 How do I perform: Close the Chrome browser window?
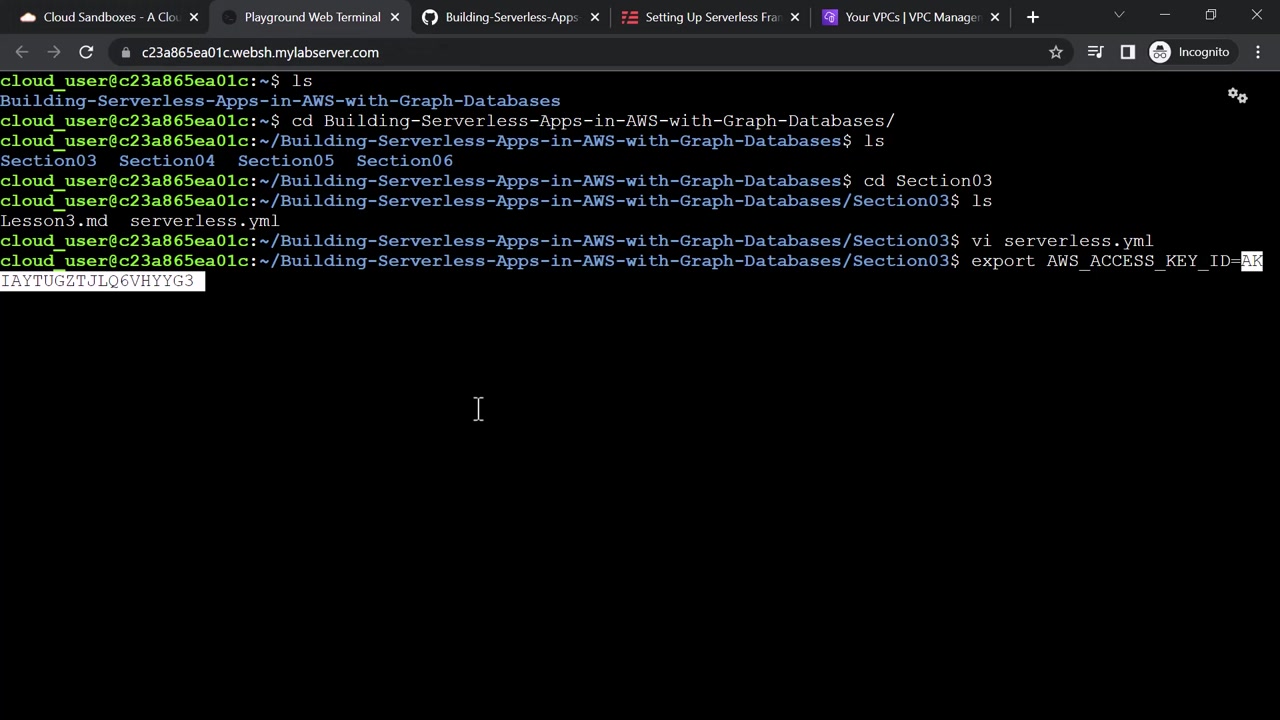(1257, 15)
